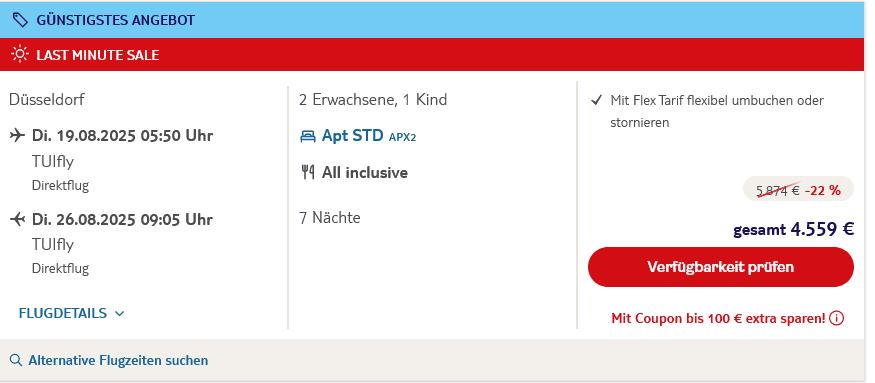
Task: Click the sun icon in Last Minute Sale banner
Action: (x=20, y=55)
